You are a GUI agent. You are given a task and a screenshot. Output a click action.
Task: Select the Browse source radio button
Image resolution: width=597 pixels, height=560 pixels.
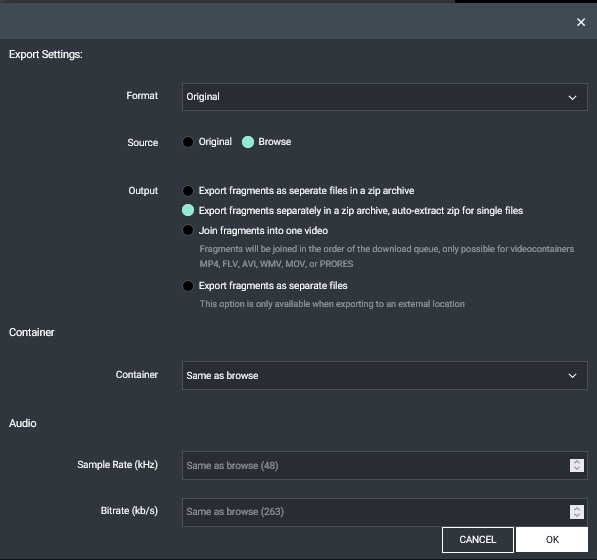click(248, 142)
